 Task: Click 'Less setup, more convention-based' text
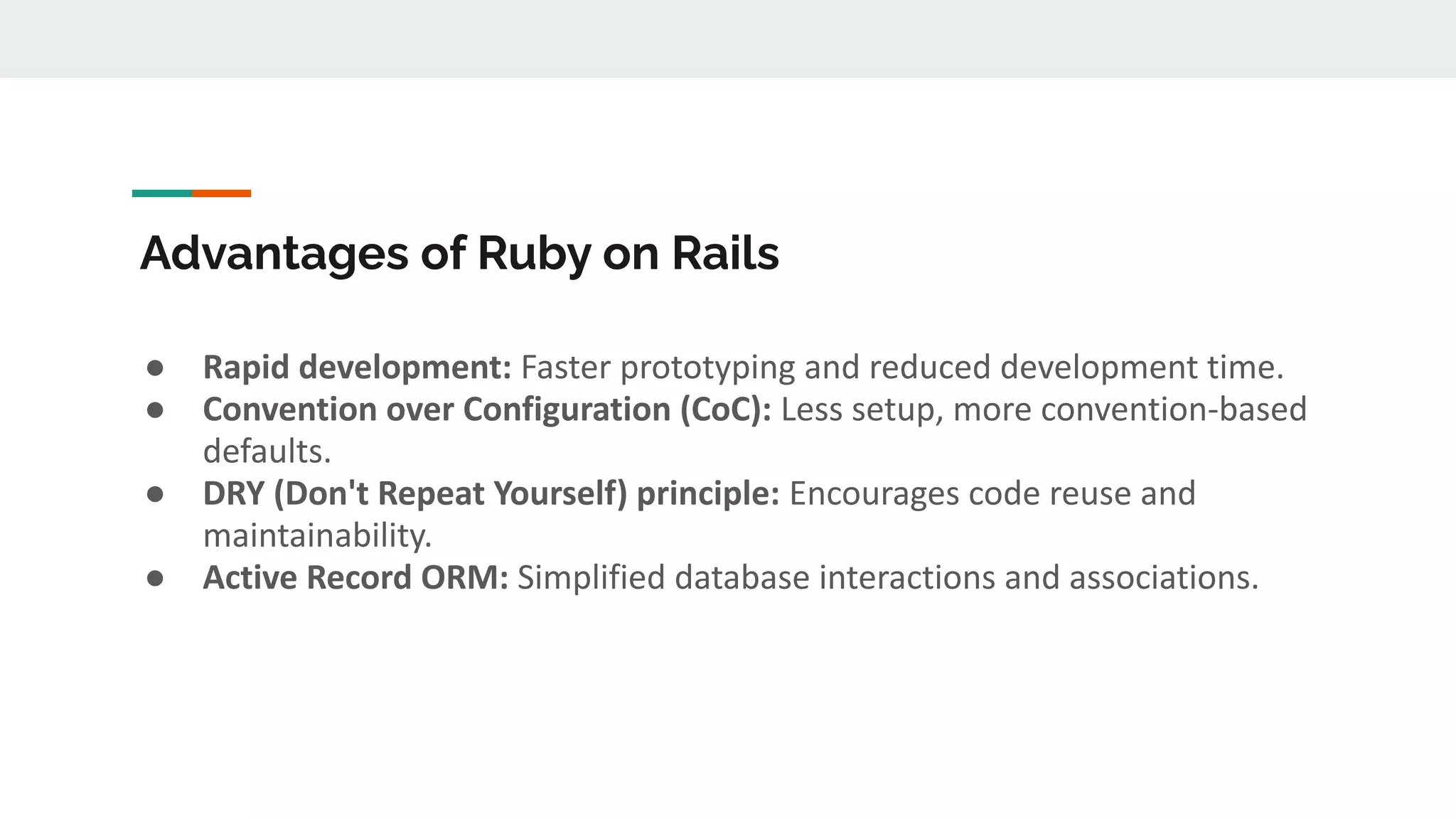(x=1044, y=409)
